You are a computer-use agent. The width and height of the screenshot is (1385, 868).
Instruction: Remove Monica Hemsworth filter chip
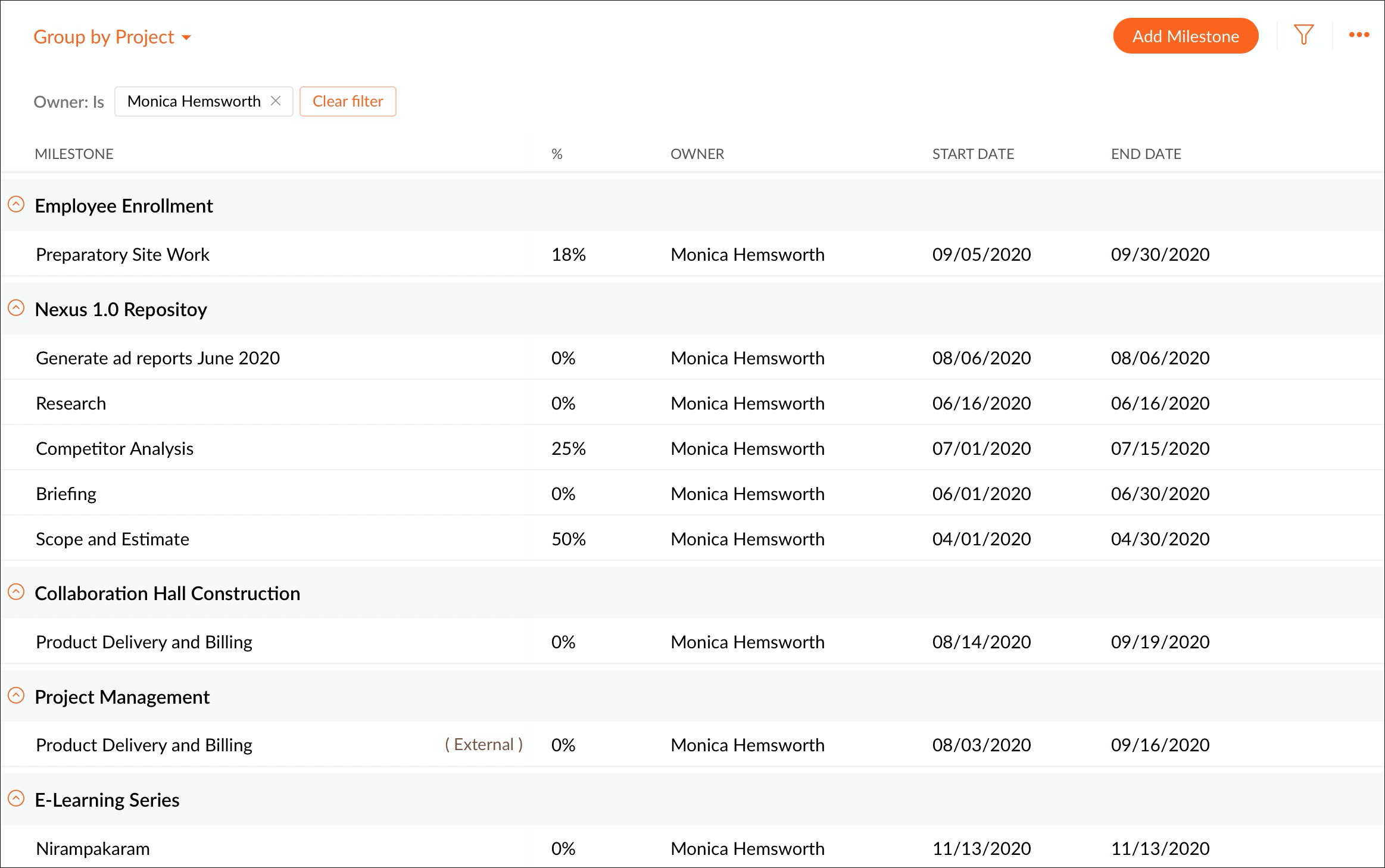point(276,101)
